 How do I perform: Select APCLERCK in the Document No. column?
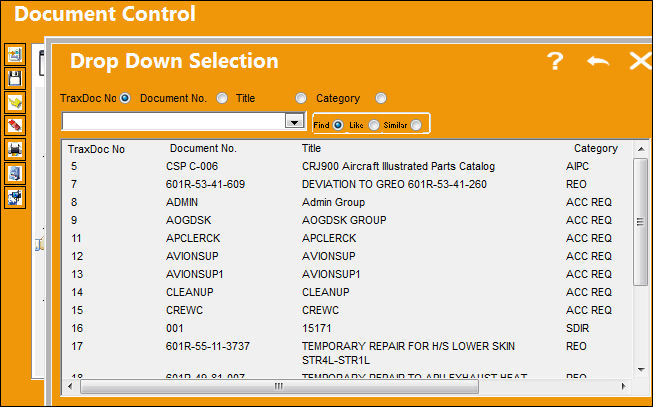click(x=193, y=238)
